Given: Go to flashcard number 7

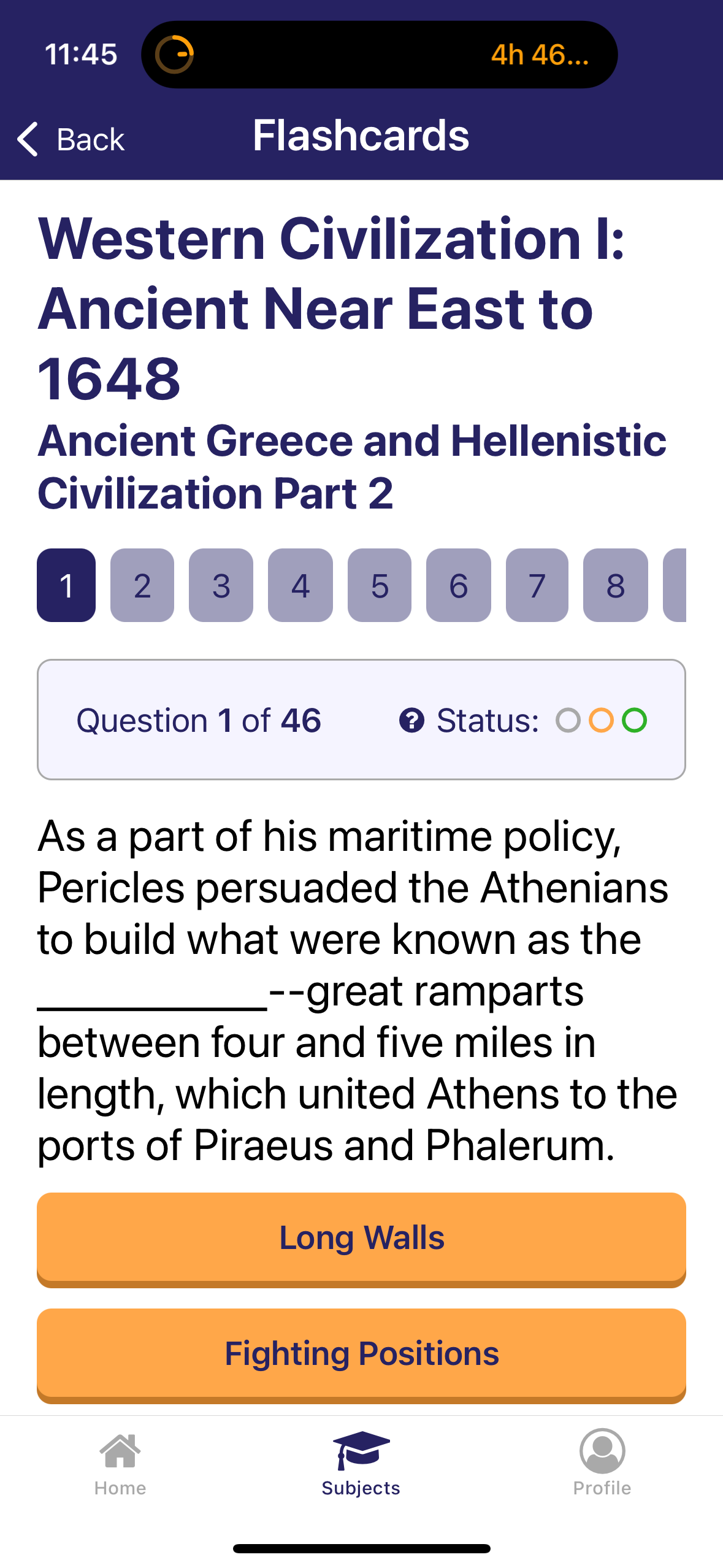Looking at the screenshot, I should point(537,585).
